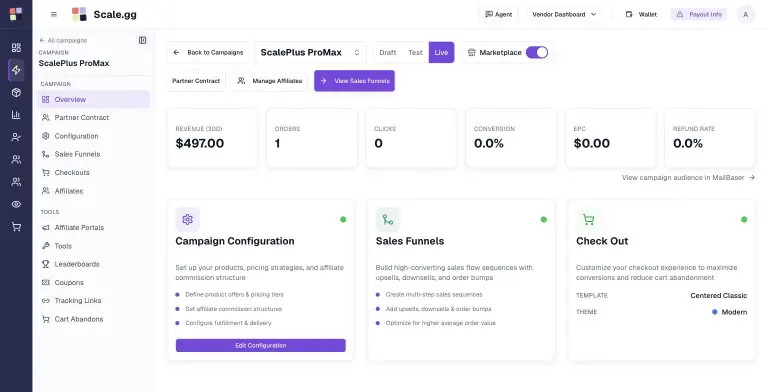Click the $497.00 revenue value
Viewport: 768px width, 392px height.
pos(200,144)
